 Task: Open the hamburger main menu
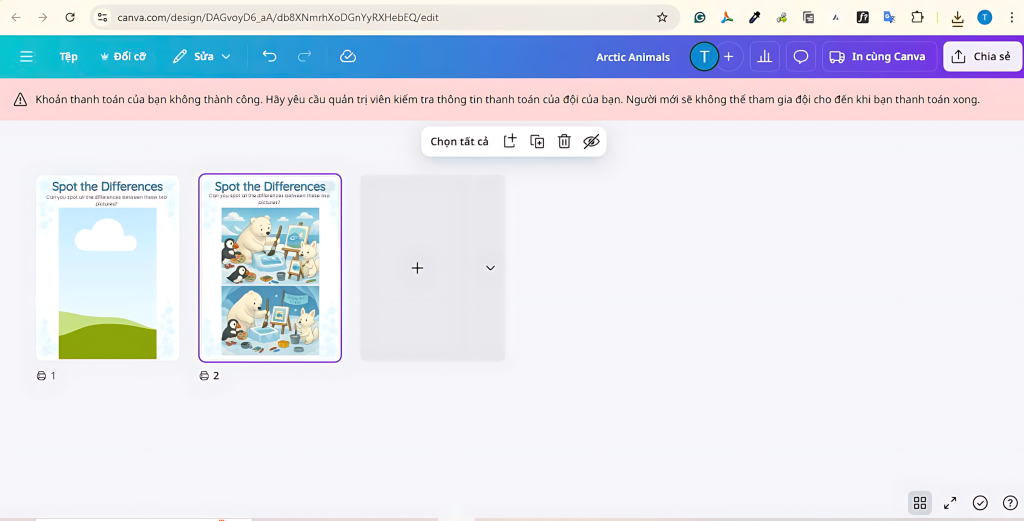point(26,57)
